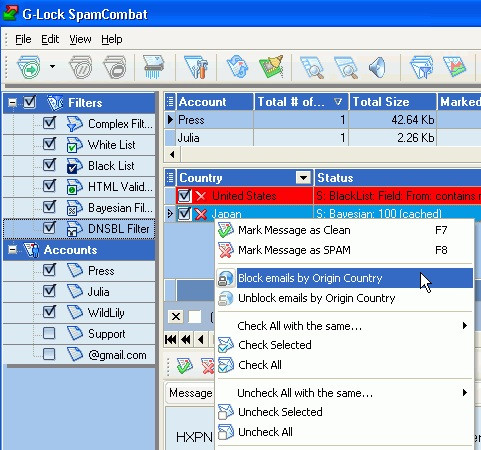Click the DNSBL Filter icon
Image resolution: width=481 pixels, height=450 pixels.
pos(75,229)
